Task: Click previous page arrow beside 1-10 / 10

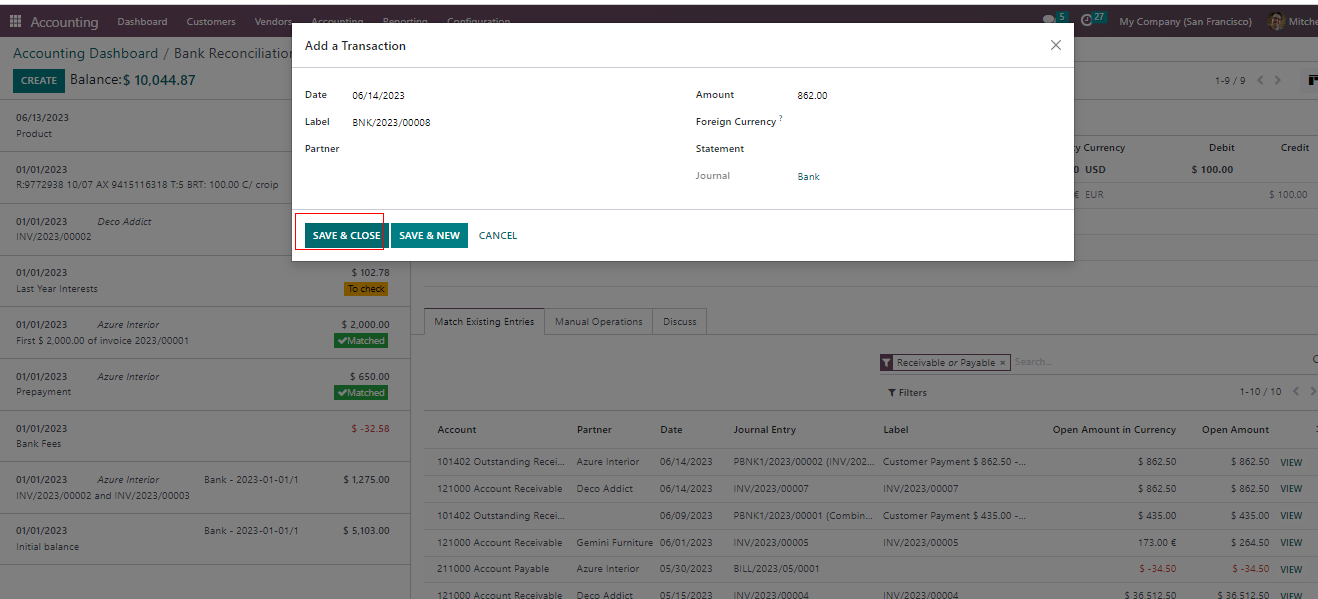Action: tap(1296, 392)
